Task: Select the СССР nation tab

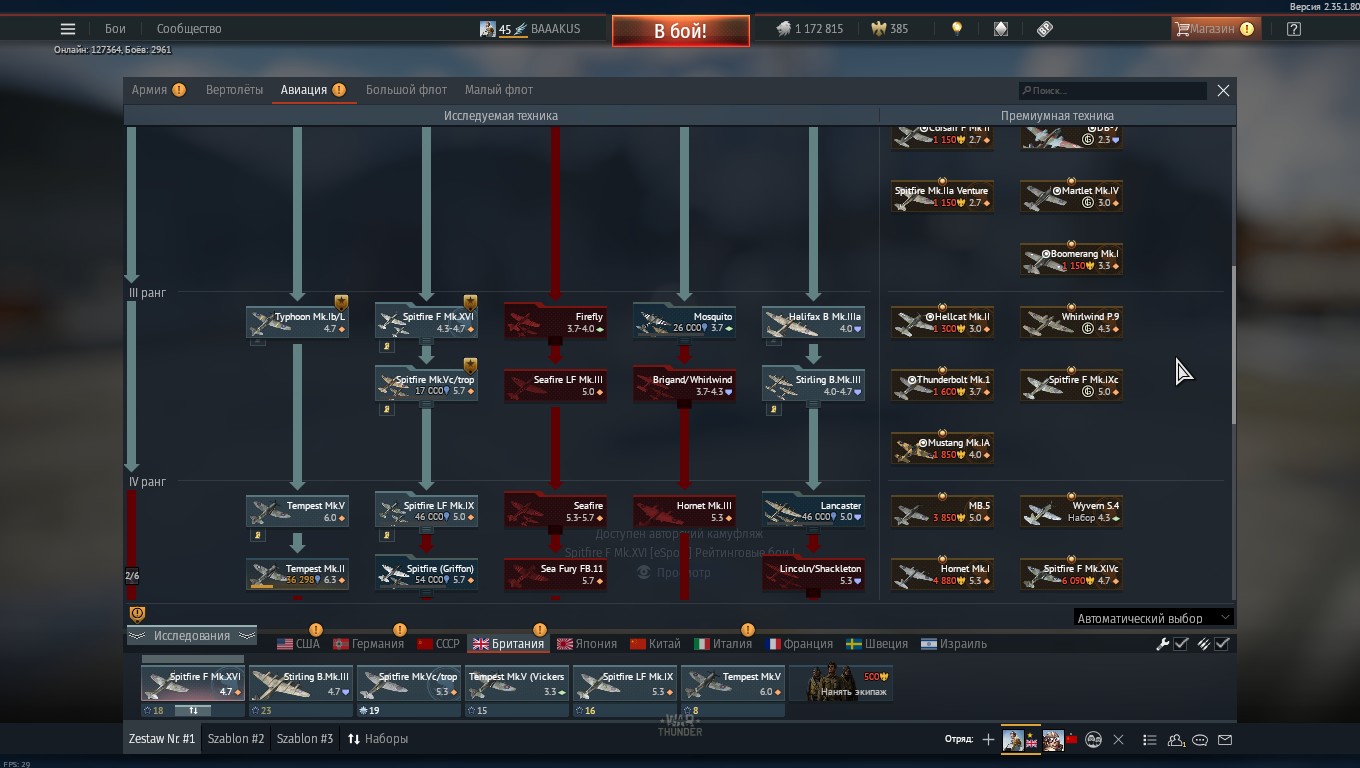Action: (x=438, y=644)
